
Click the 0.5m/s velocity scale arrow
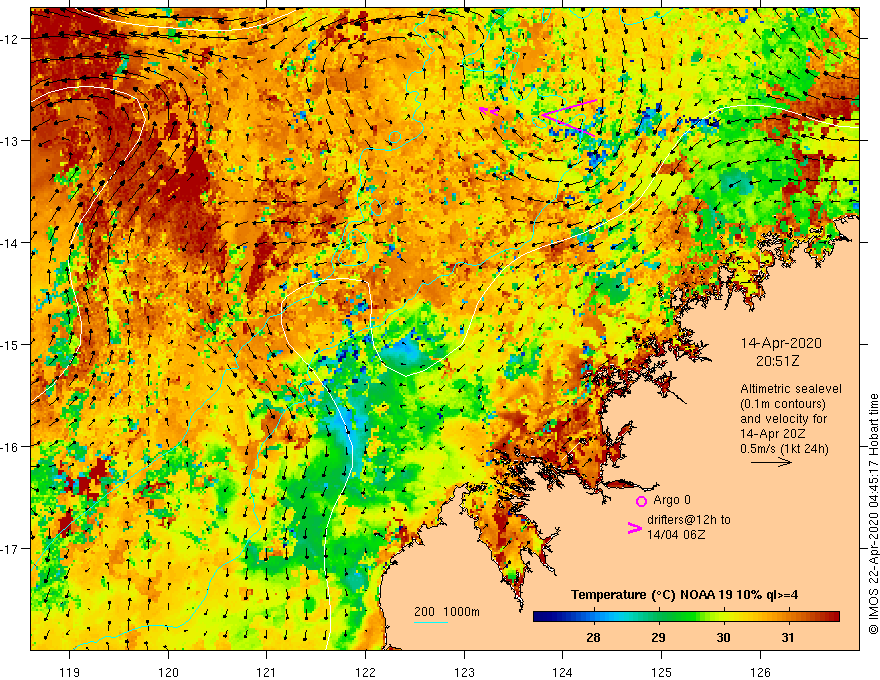coord(771,462)
